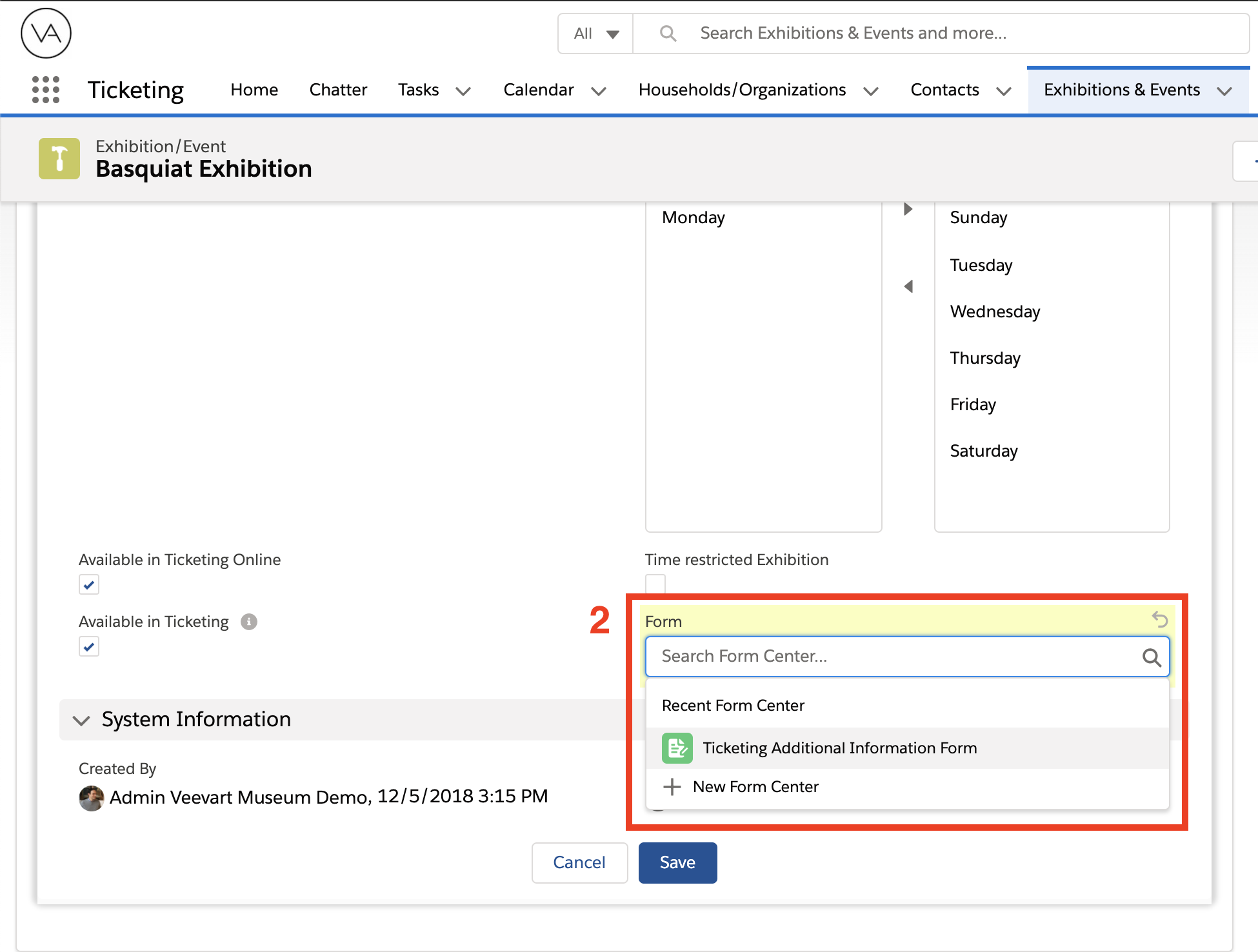Toggle the Available in Ticketing checkbox

click(89, 647)
